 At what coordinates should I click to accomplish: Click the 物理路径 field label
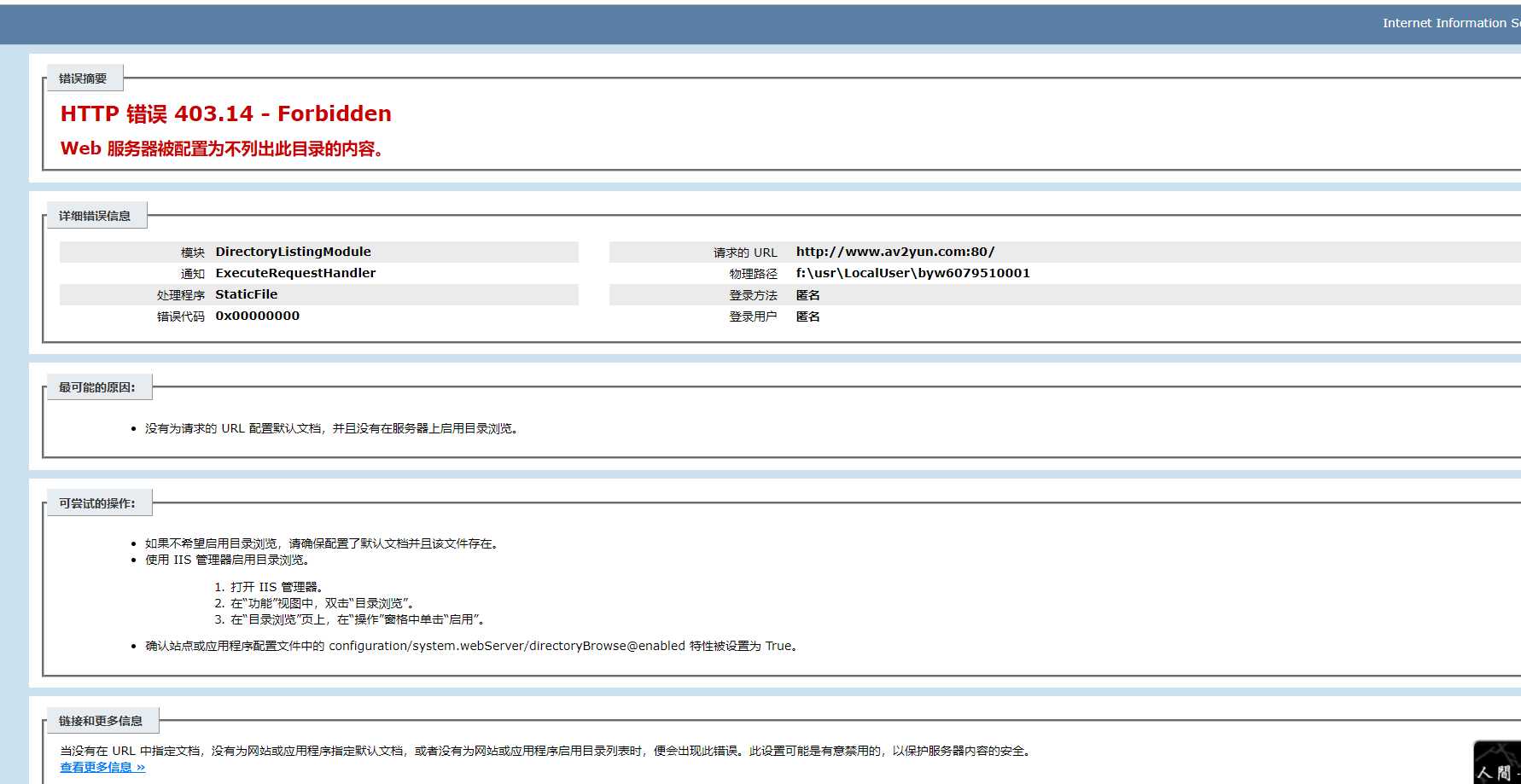point(754,274)
